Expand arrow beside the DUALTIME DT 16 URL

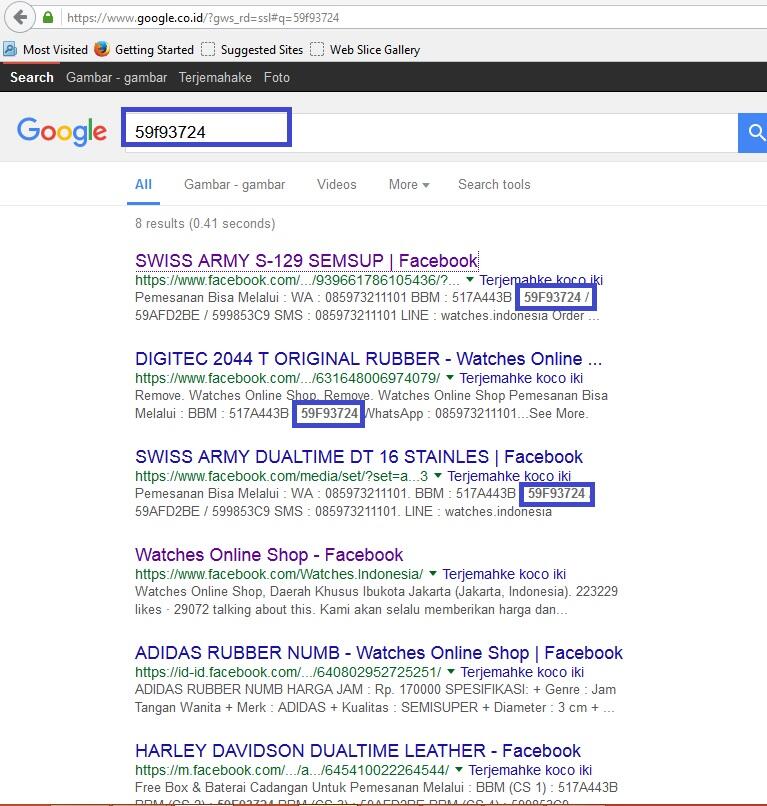pos(437,475)
